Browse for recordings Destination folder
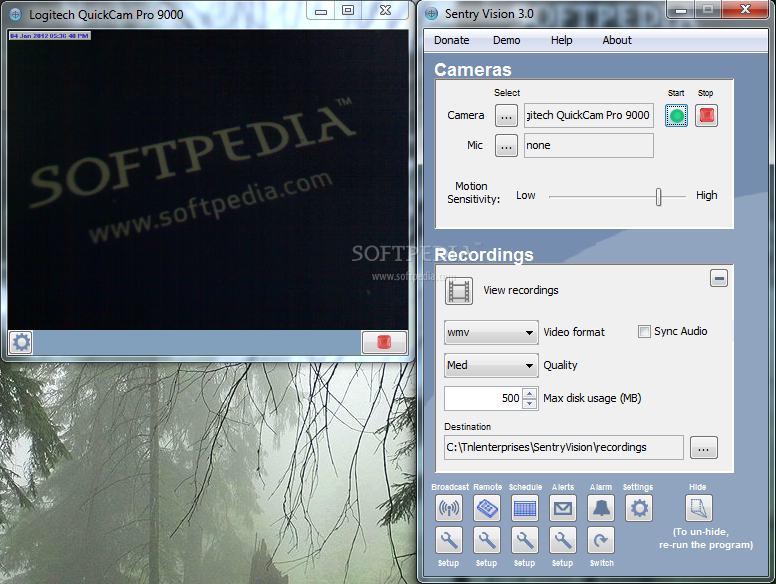776x584 pixels. pos(703,447)
